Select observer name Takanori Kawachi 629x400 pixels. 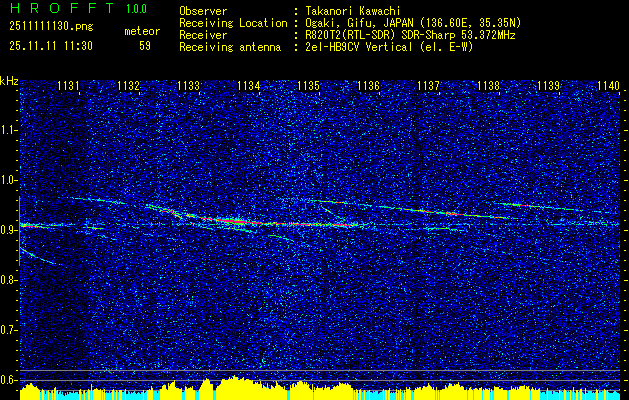click(353, 11)
